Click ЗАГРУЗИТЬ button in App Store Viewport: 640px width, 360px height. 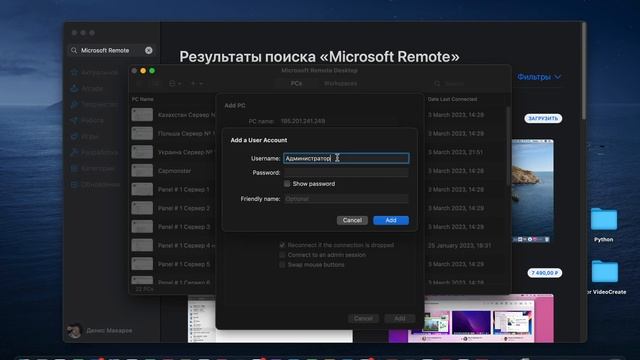tap(543, 118)
